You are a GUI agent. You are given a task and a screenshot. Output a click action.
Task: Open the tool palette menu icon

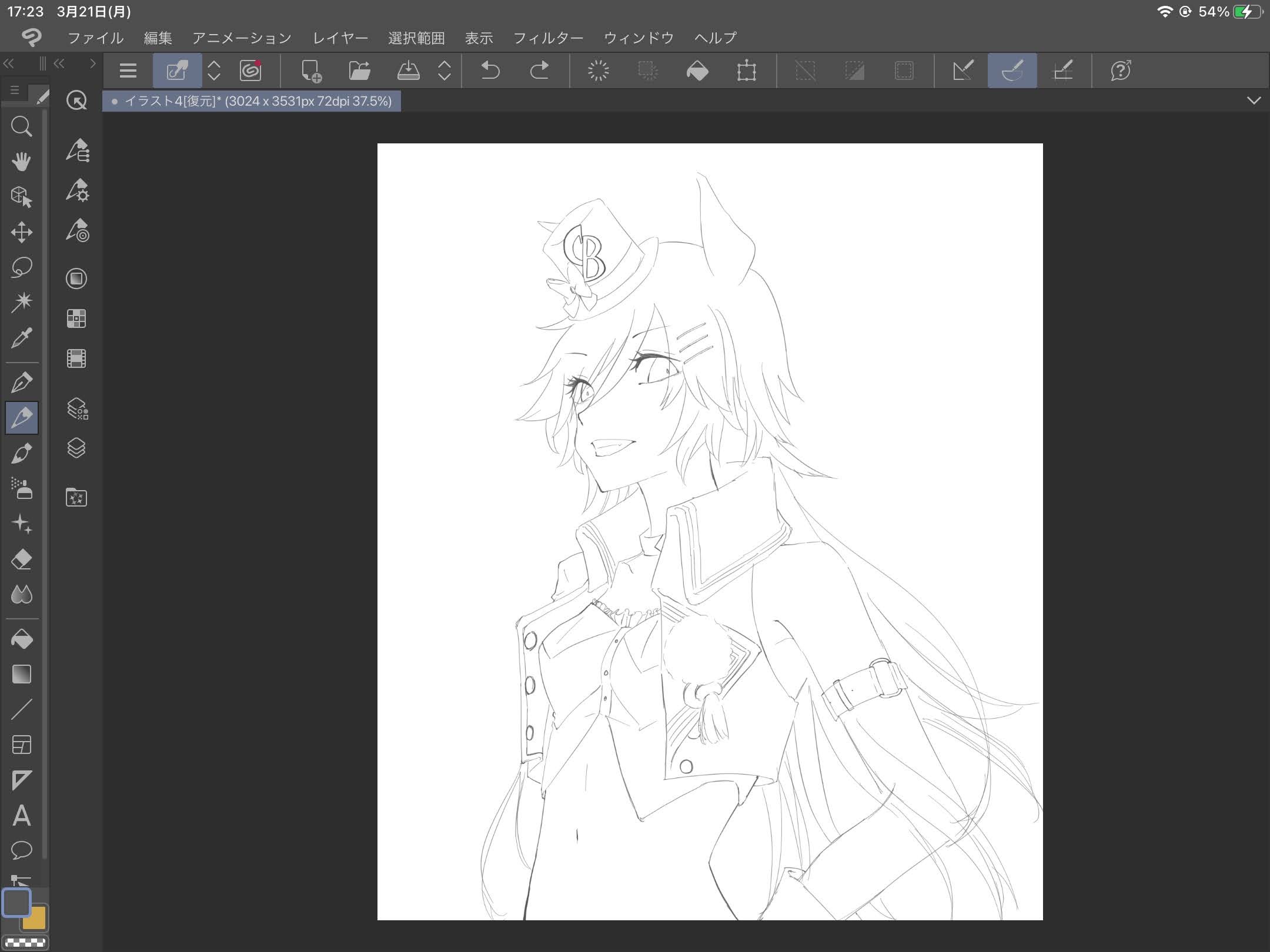[x=15, y=90]
